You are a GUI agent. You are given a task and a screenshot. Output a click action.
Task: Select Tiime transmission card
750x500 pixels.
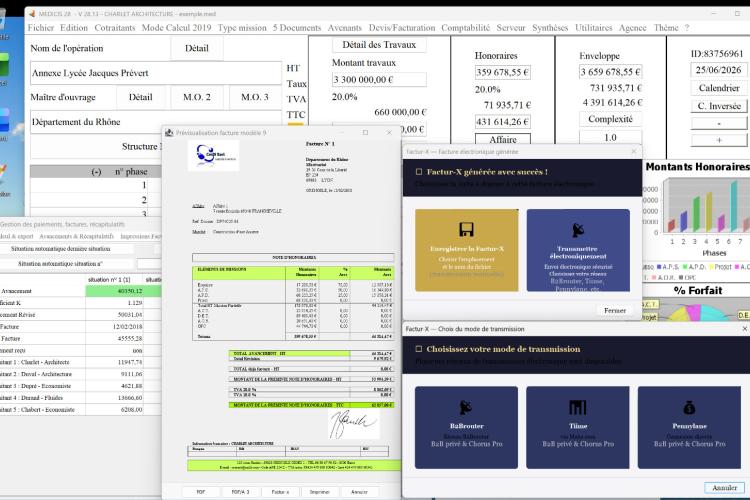click(578, 428)
